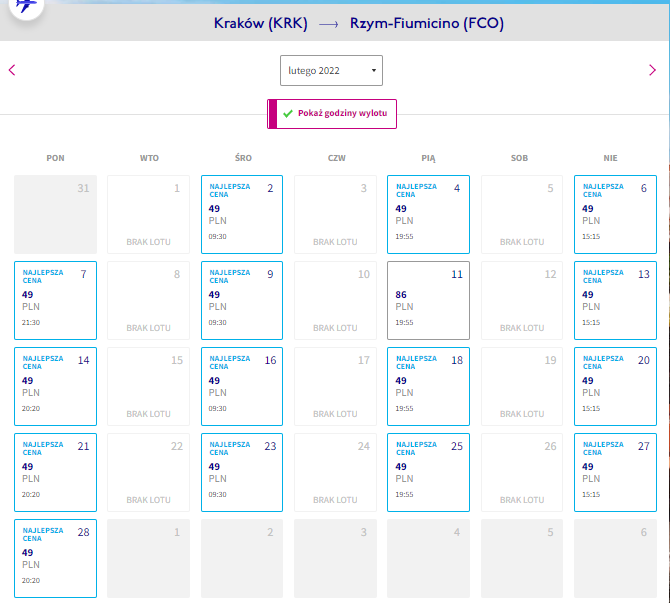The height and width of the screenshot is (603, 670).
Task: Click February 19 cell with no flight
Action: [x=522, y=386]
